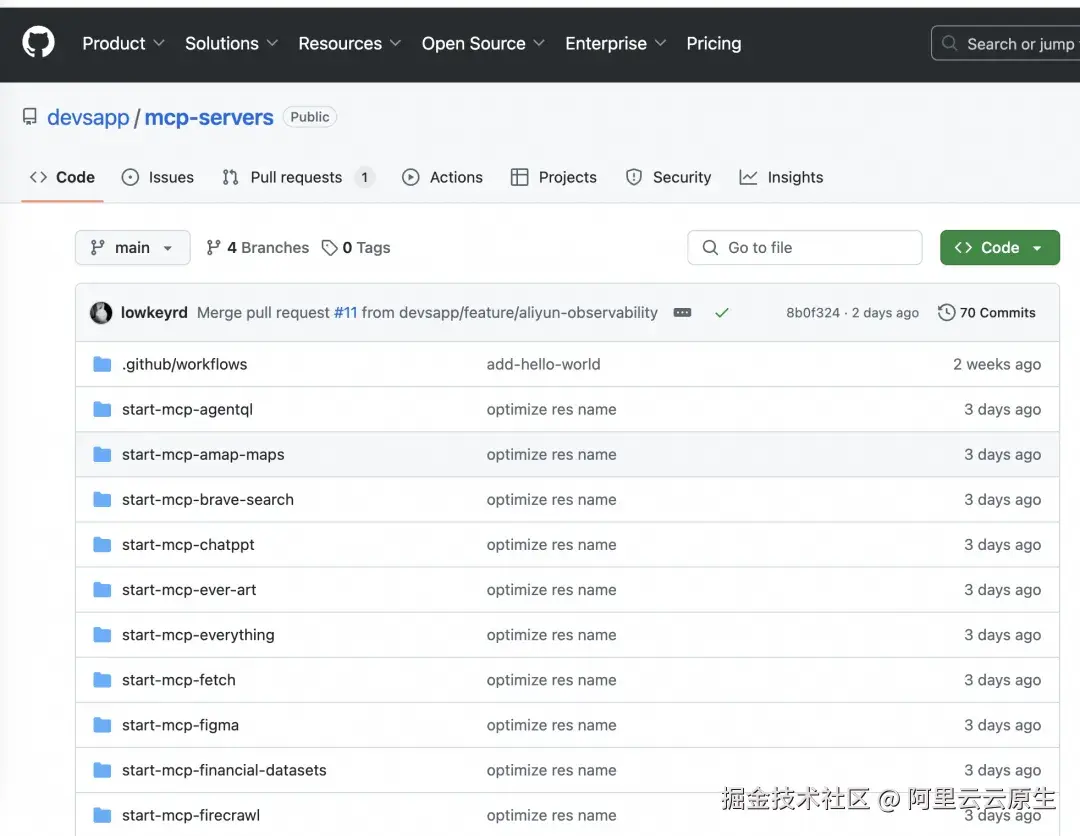The image size is (1080, 836).
Task: Open the start-mcp-ever-art folder
Action: coord(189,589)
